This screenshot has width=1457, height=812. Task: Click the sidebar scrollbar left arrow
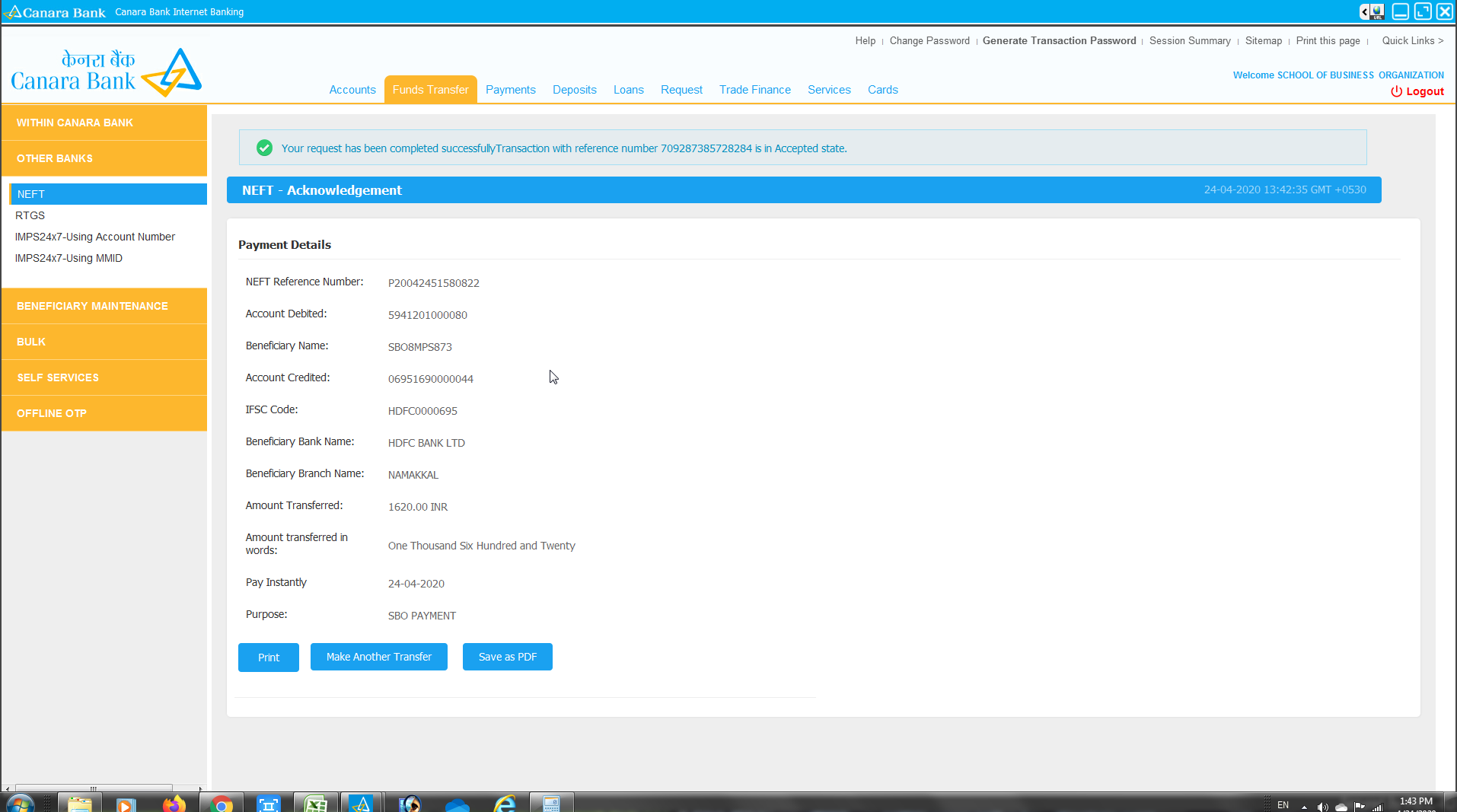(8, 788)
